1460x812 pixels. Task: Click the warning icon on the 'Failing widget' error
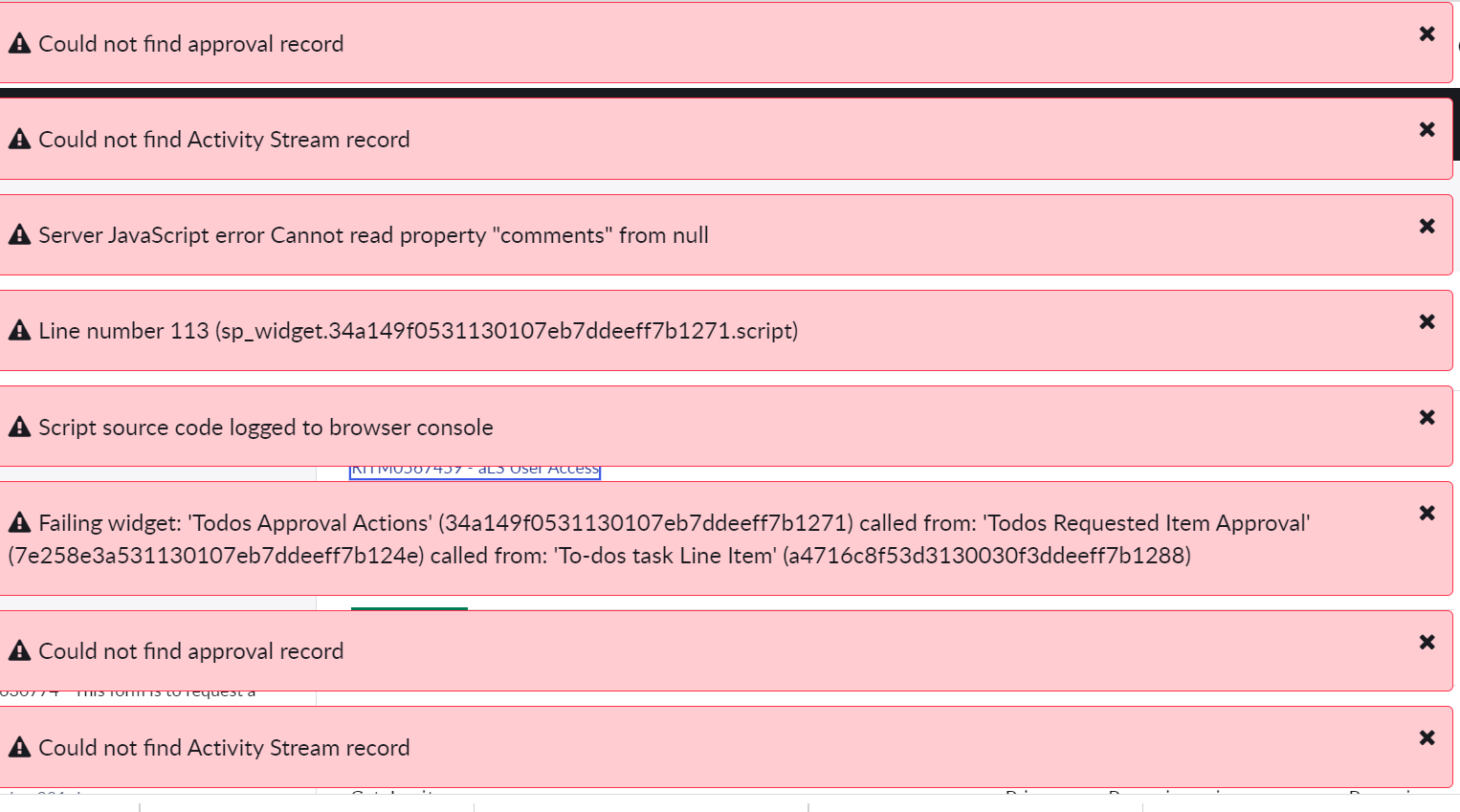click(19, 522)
